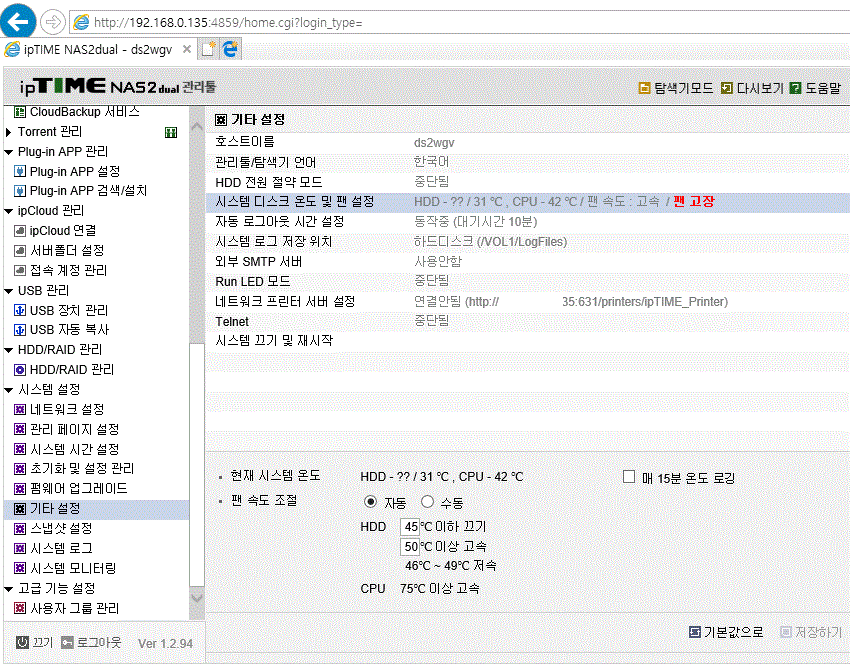Select the 자동 fan speed radio button
Screen dimensions: 850x665
click(370, 502)
